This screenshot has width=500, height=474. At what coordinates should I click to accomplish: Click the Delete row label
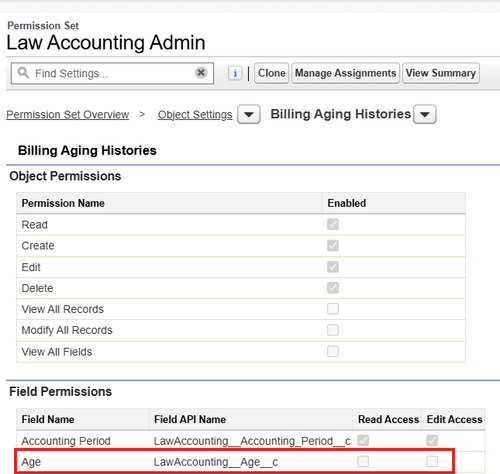(37, 288)
